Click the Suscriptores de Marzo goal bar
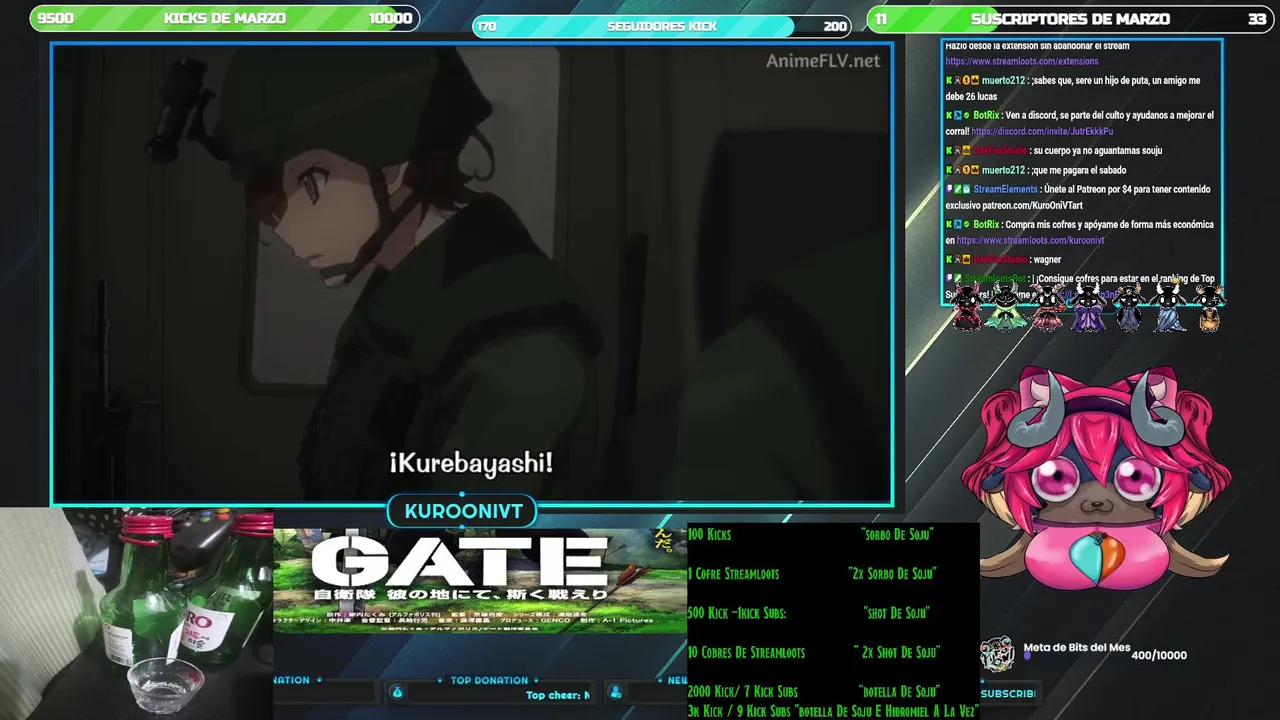 click(1070, 18)
